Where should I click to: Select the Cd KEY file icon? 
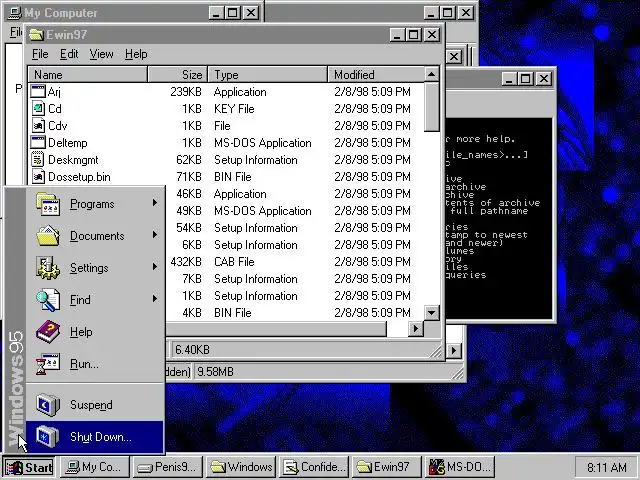pyautogui.click(x=38, y=109)
